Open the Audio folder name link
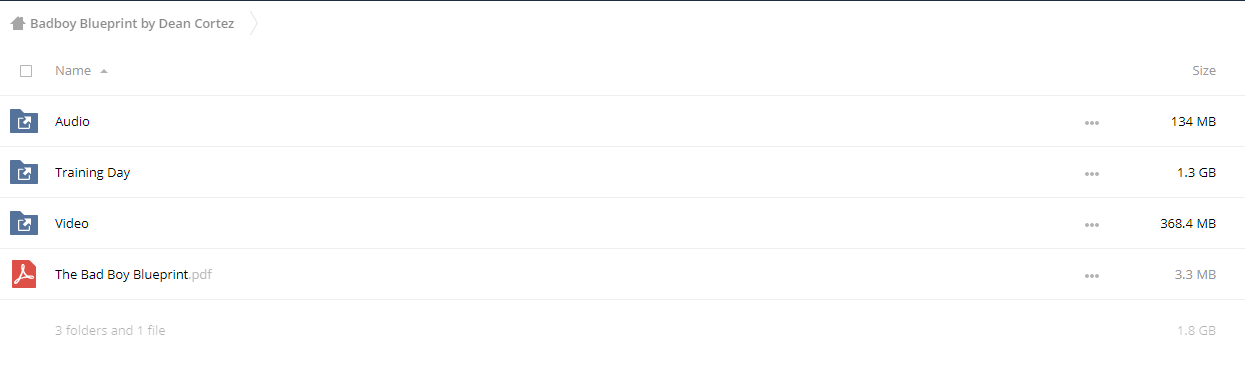The height and width of the screenshot is (376, 1245). 72,122
